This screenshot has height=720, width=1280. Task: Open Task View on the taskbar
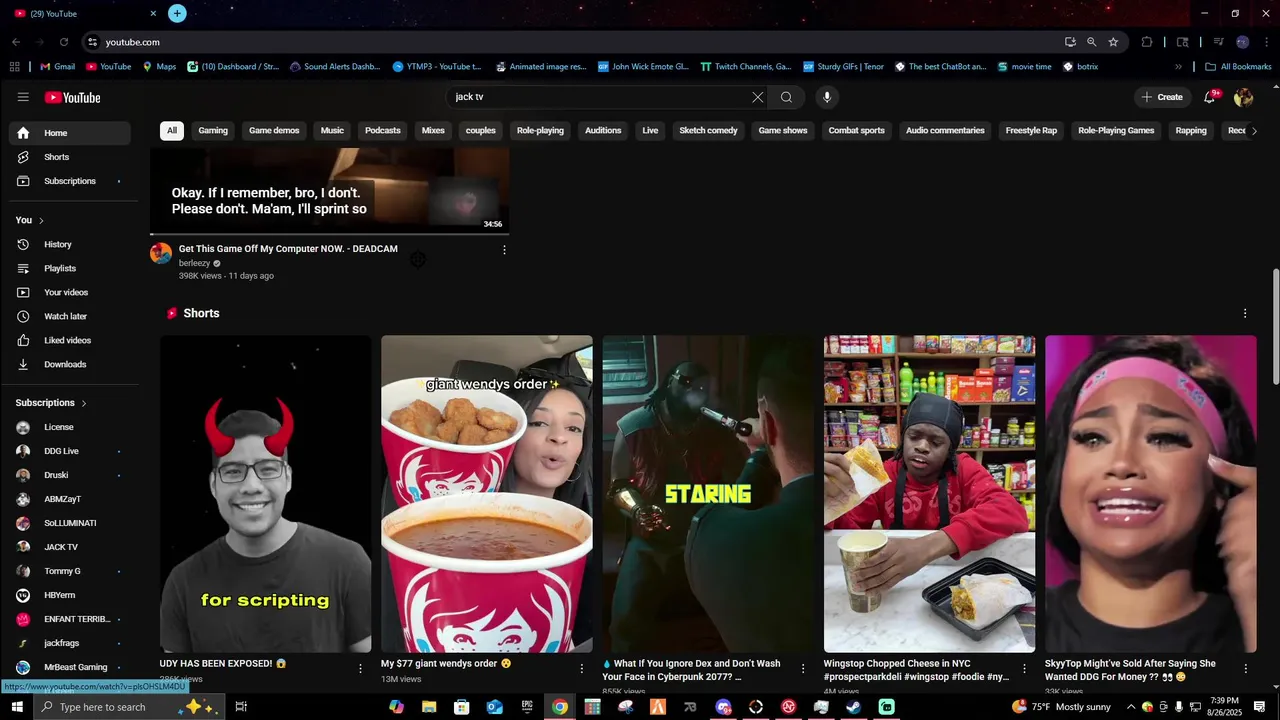[241, 707]
